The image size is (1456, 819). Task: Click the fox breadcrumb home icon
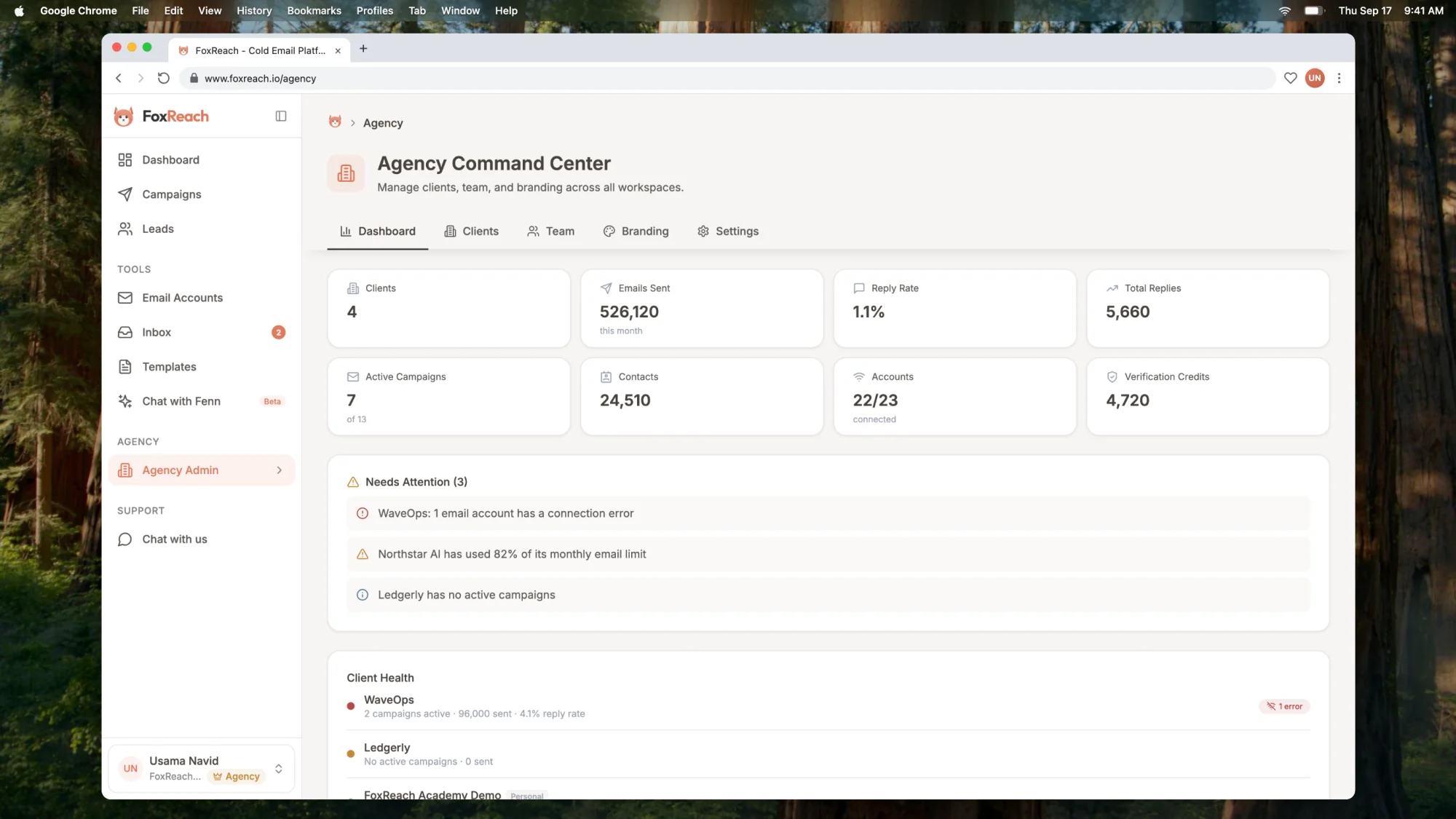(335, 122)
